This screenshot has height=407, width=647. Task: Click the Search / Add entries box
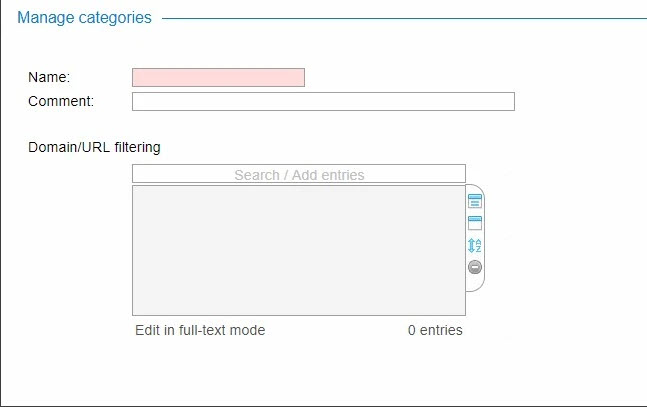(299, 174)
